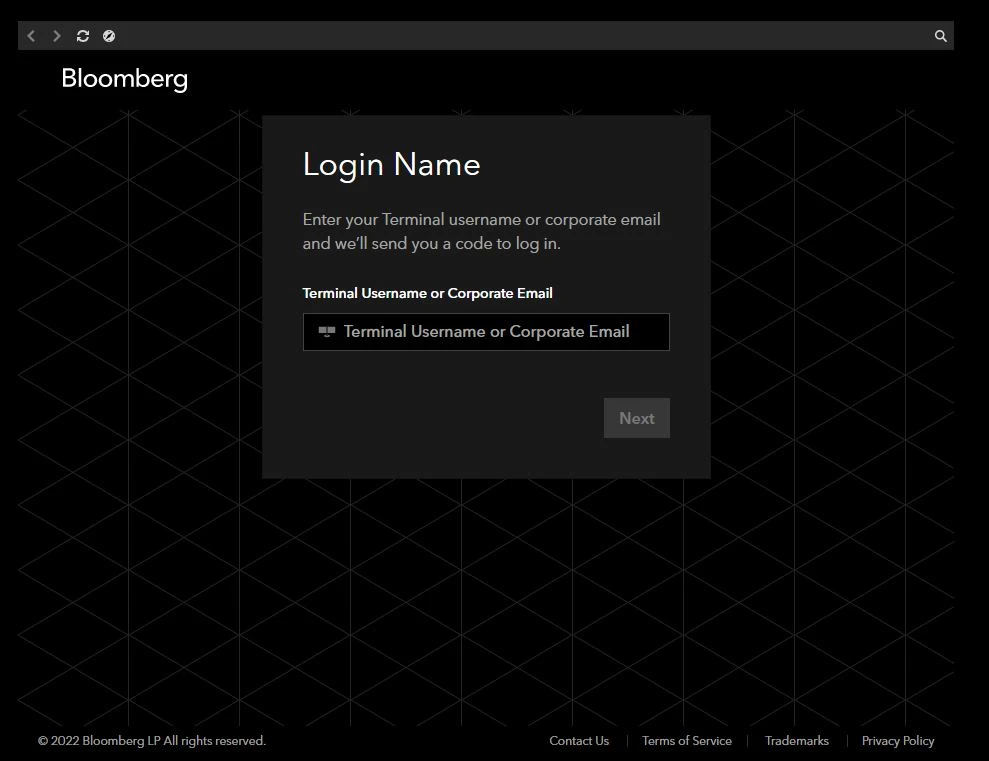Image resolution: width=989 pixels, height=761 pixels.
Task: Reload the page with the refresh icon
Action: pyautogui.click(x=83, y=36)
